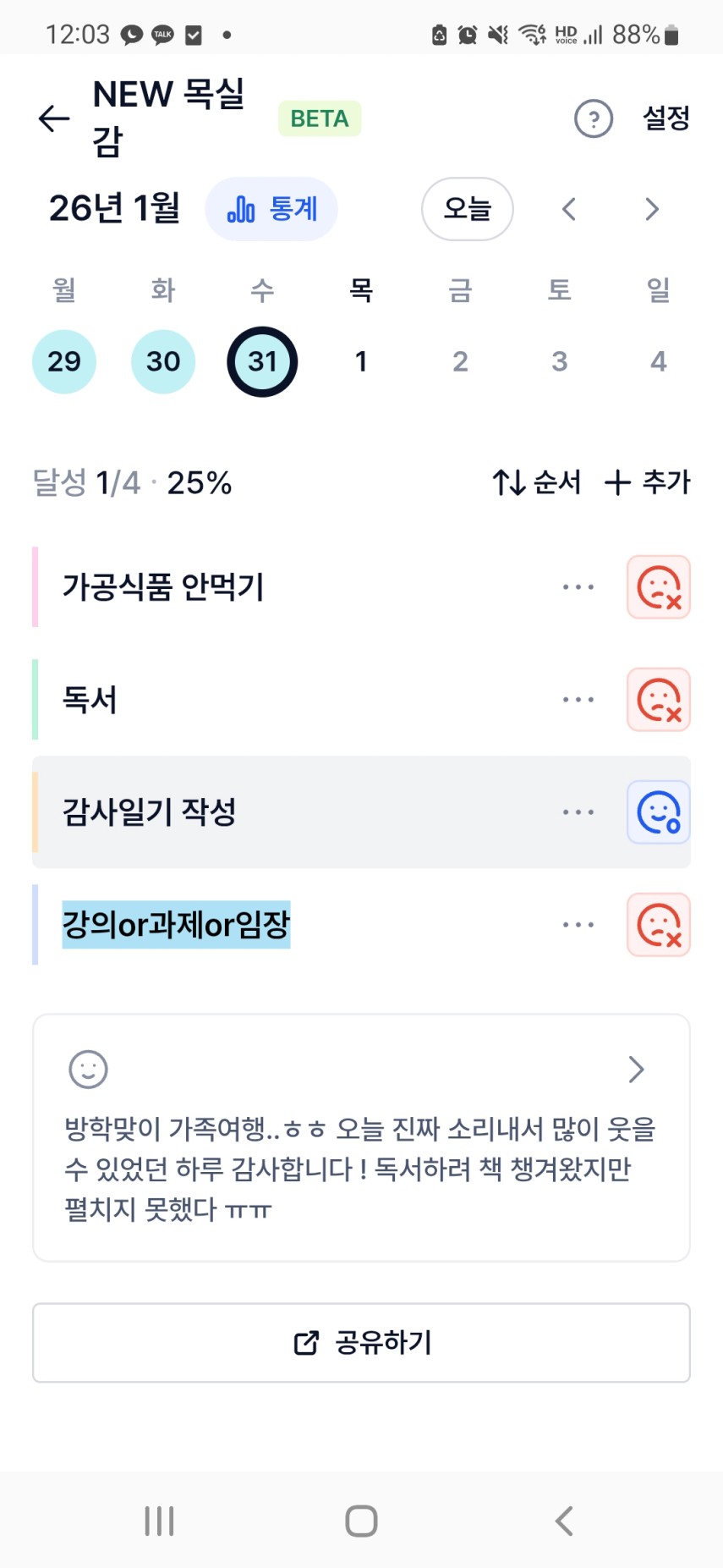
Task: Open more options for 독서
Action: [x=578, y=700]
